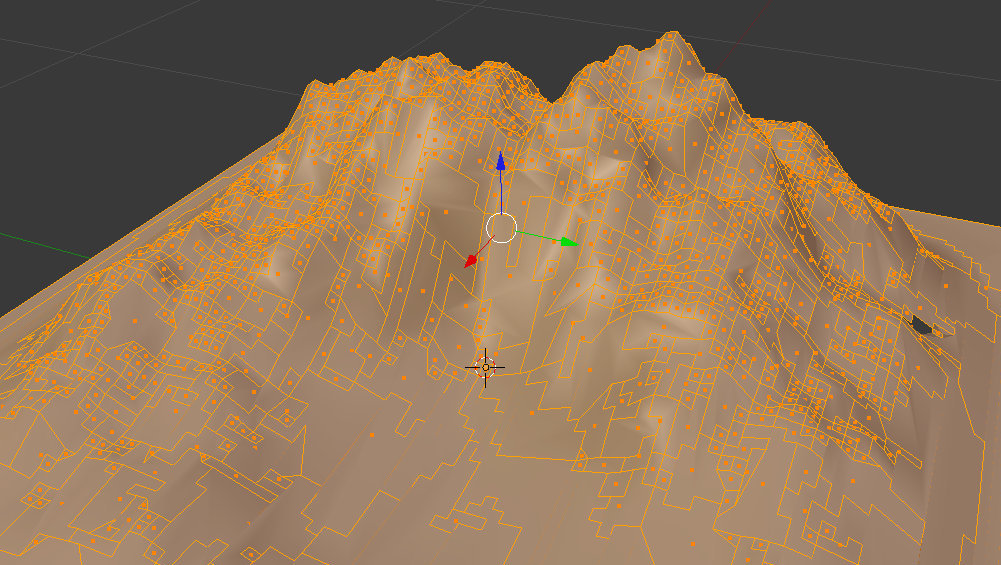
Task: Click the white circle at gizmo center
Action: [x=501, y=228]
